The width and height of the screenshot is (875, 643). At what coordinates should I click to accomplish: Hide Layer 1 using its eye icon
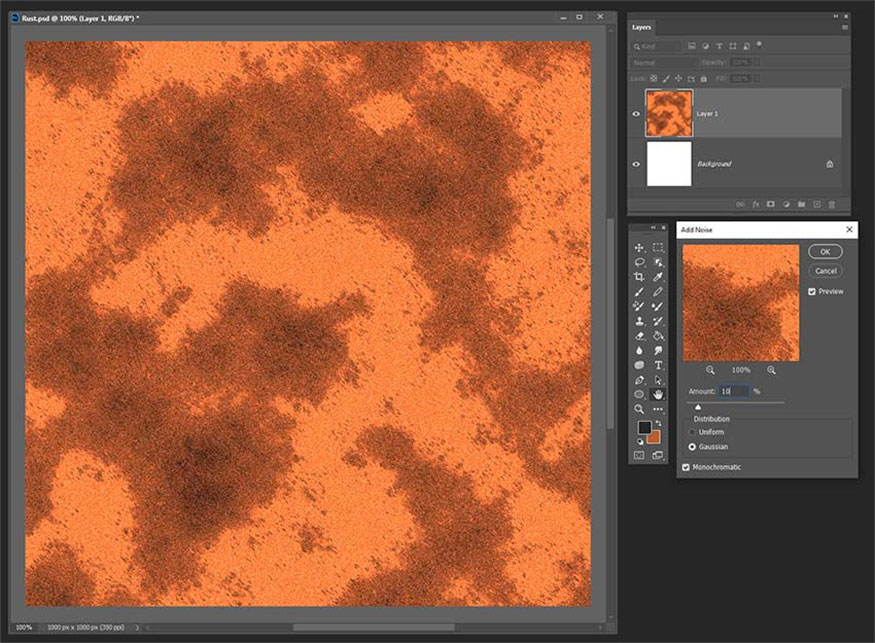[636, 113]
